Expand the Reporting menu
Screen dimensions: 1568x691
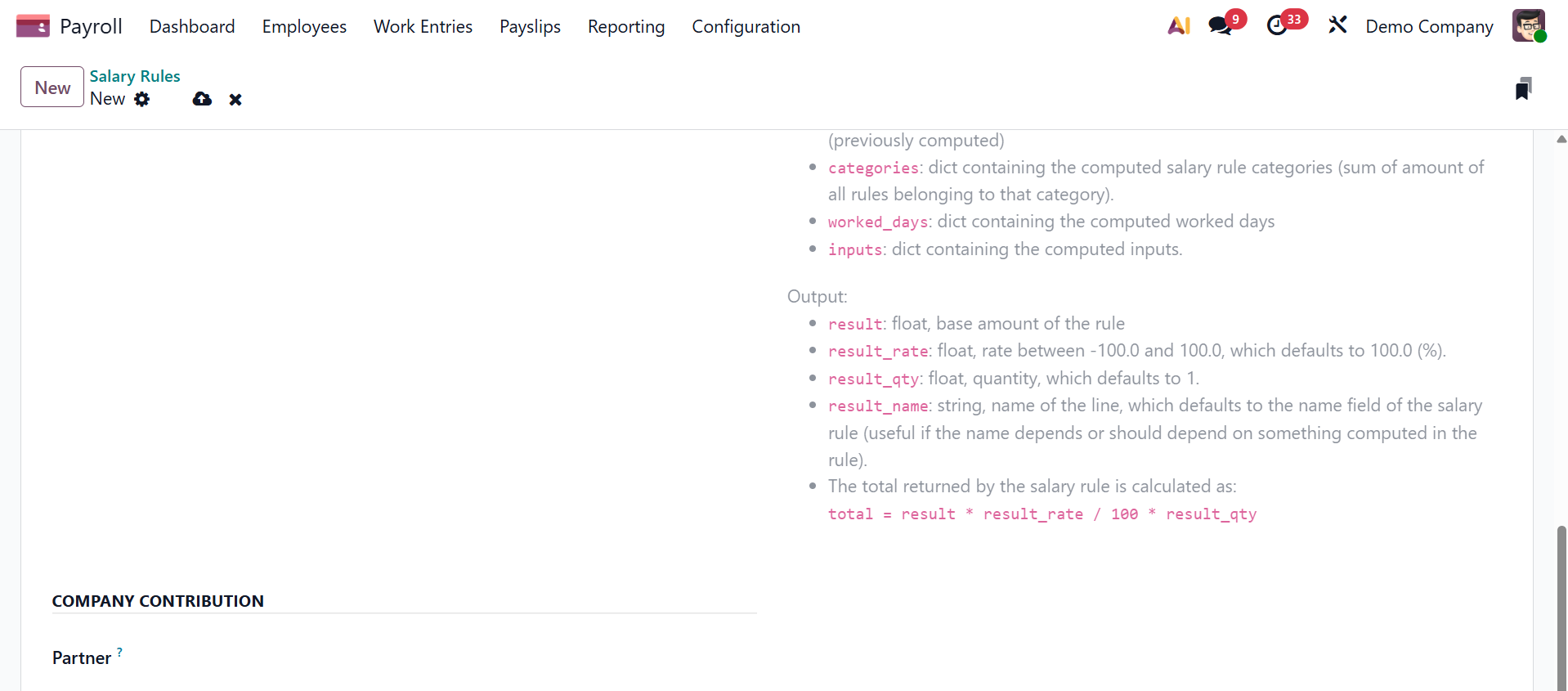coord(626,26)
